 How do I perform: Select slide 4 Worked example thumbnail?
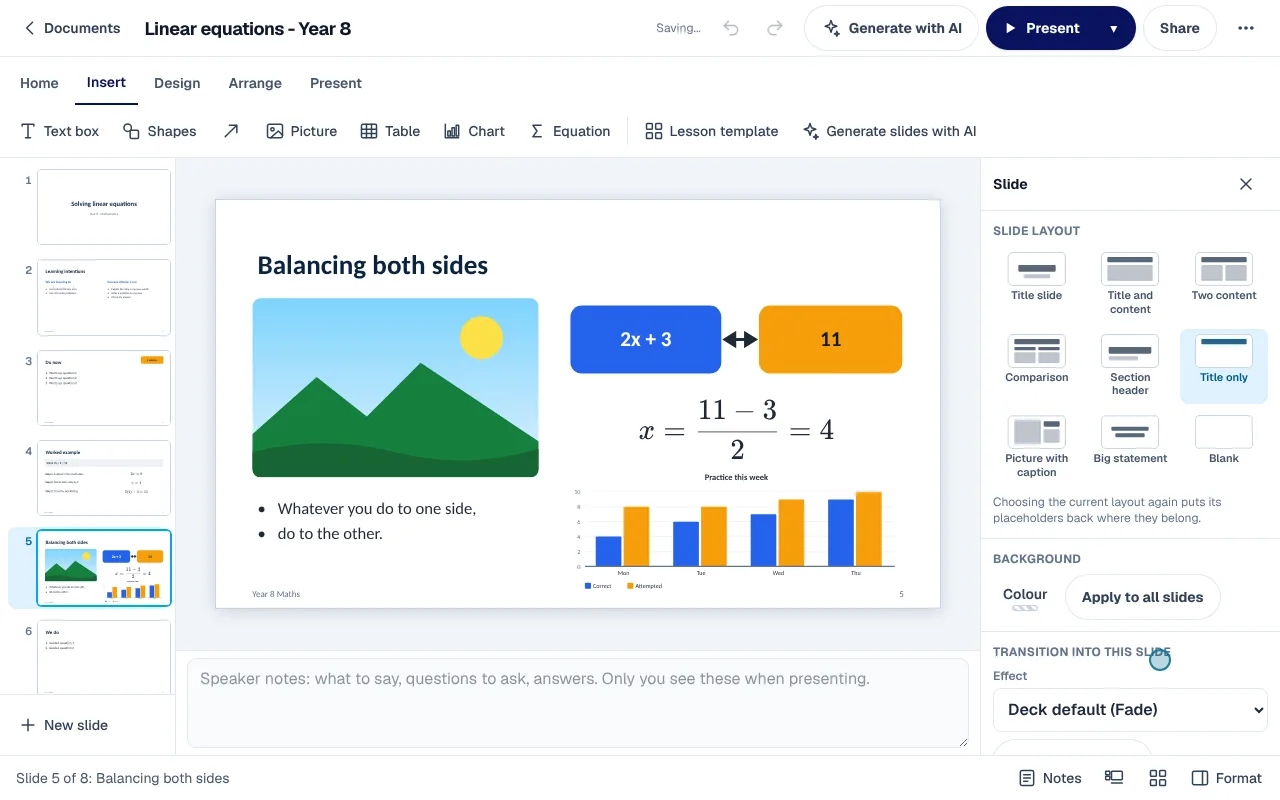pos(104,478)
